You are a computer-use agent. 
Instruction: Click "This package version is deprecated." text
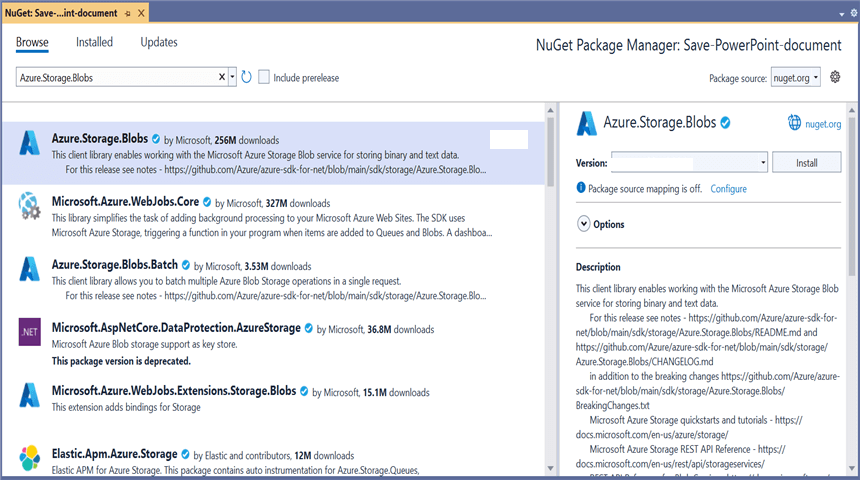121,361
